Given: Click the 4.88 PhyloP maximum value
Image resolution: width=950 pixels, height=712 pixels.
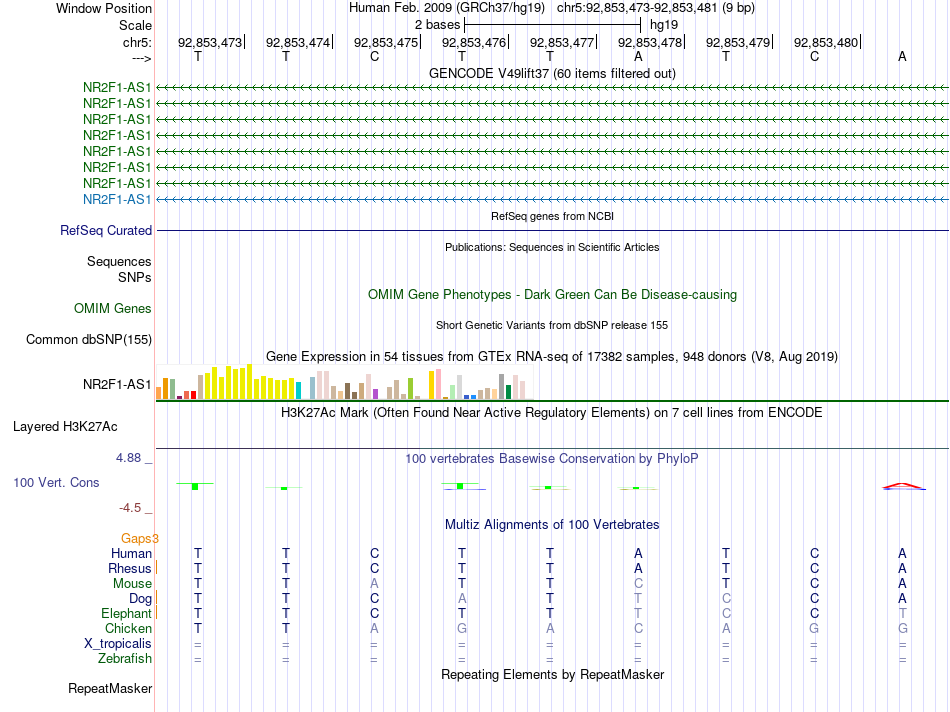Looking at the screenshot, I should tap(128, 458).
